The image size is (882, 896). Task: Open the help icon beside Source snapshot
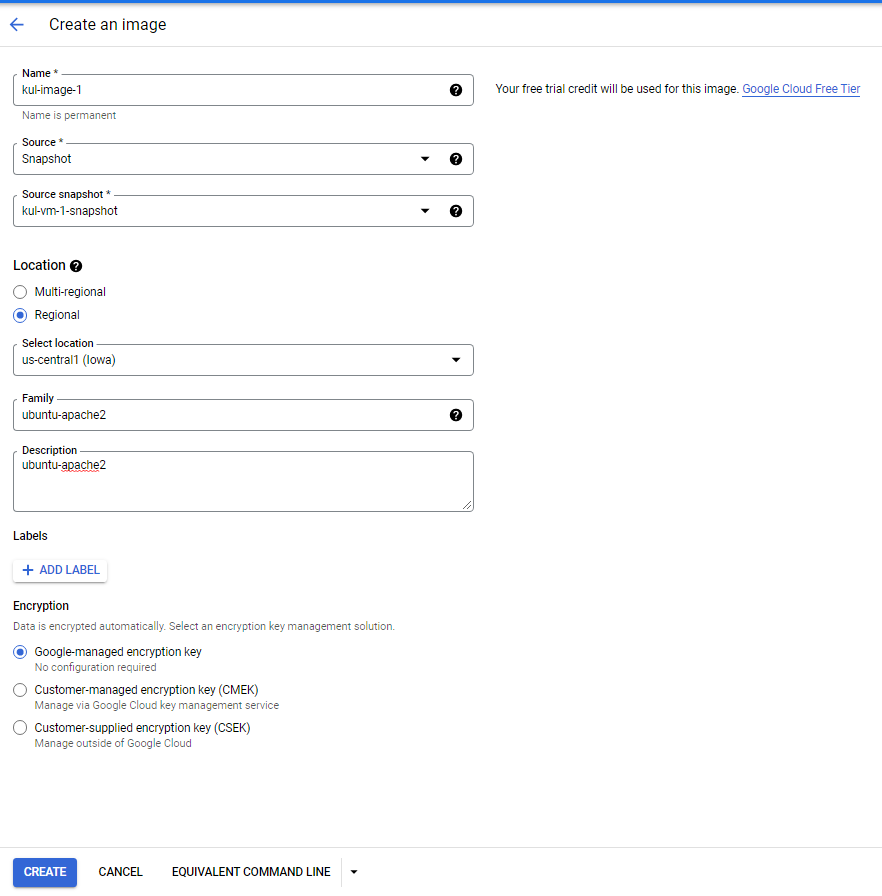point(456,210)
